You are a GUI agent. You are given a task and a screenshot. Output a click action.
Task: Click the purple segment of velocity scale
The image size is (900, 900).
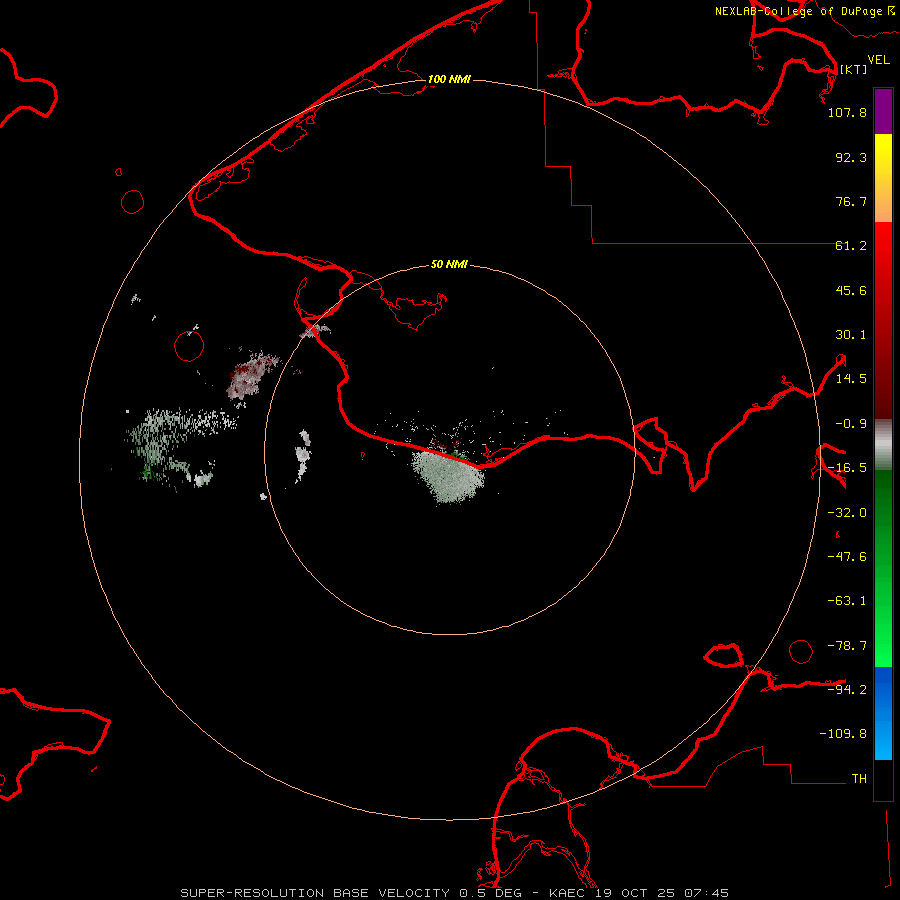coord(883,112)
